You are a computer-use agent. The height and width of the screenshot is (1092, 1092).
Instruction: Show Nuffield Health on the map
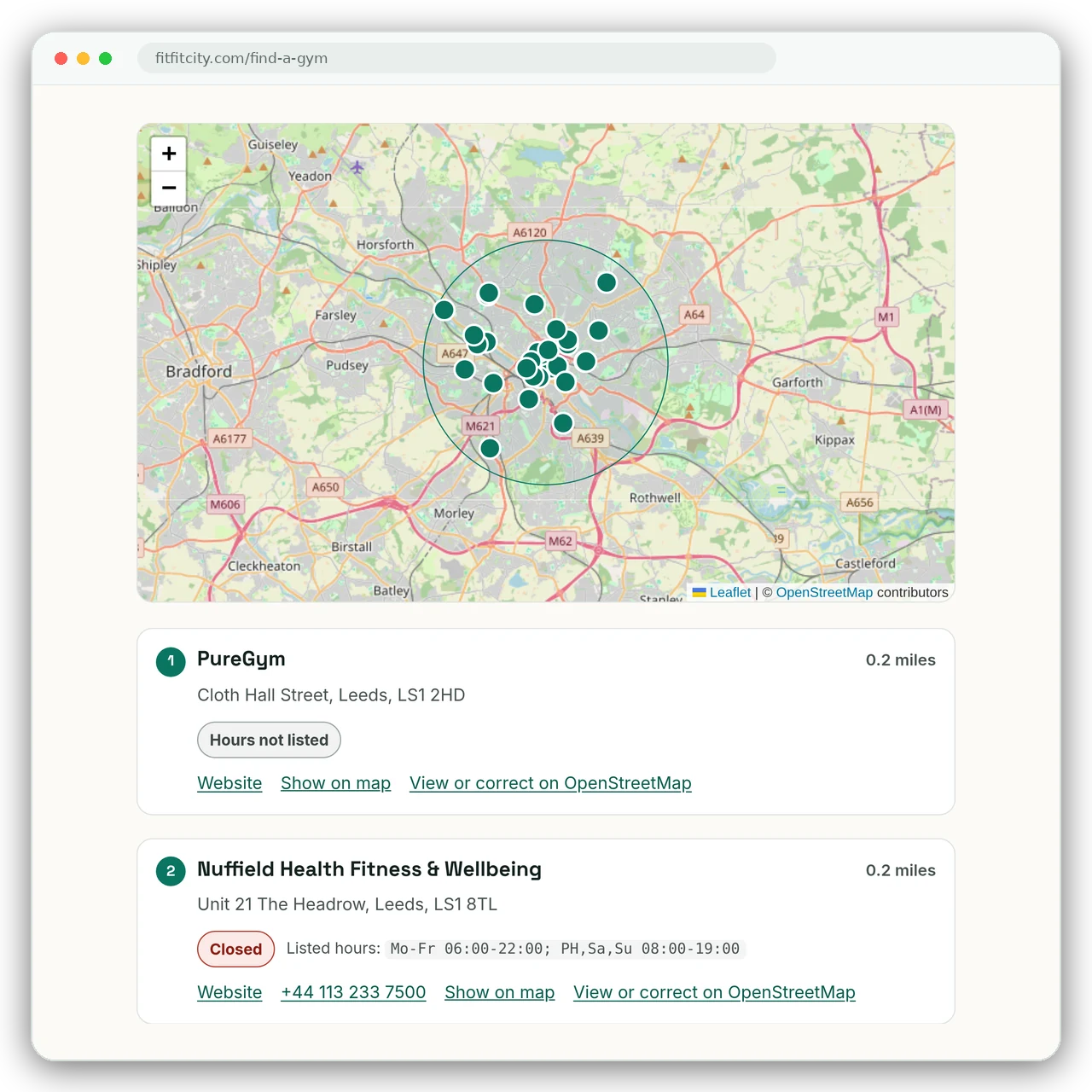coord(499,992)
